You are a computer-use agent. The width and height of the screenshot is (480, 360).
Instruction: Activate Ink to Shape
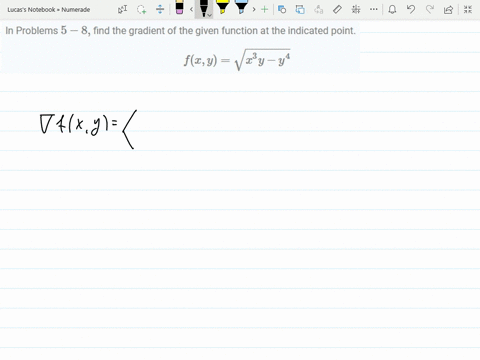pos(300,9)
